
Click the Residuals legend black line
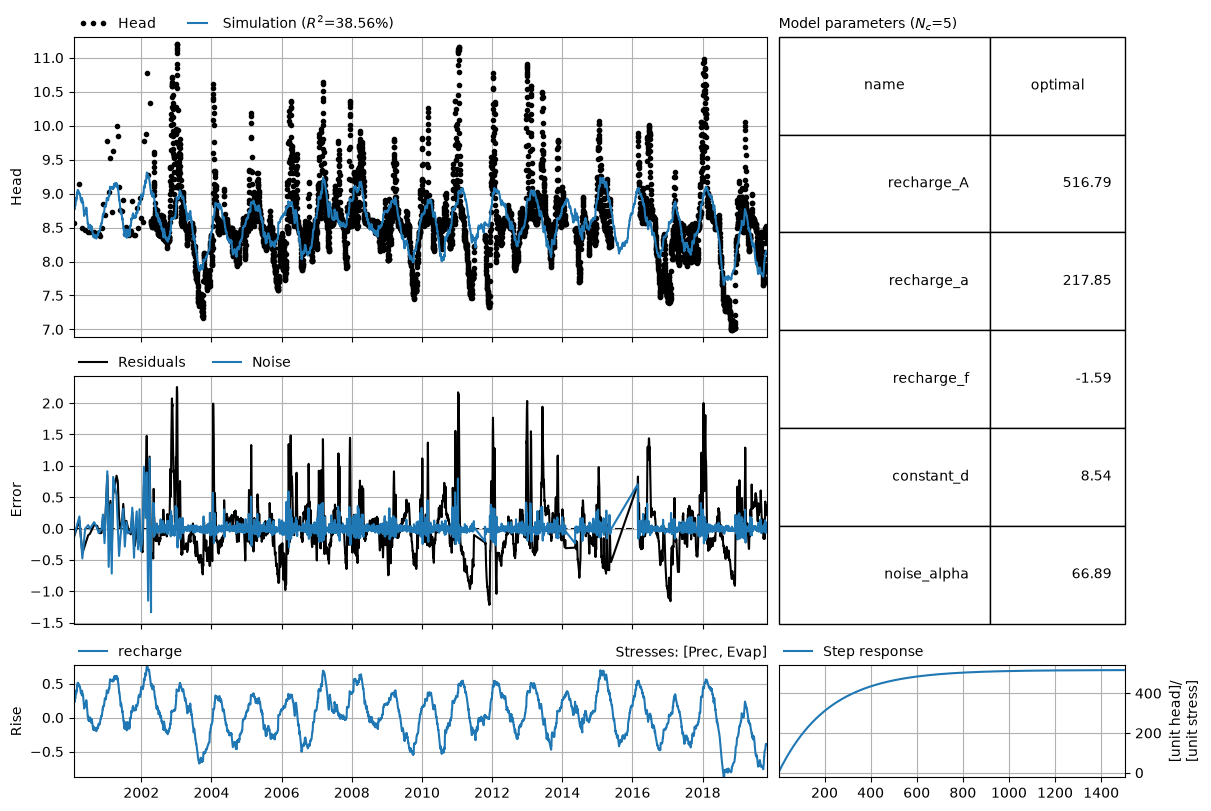coord(93,362)
